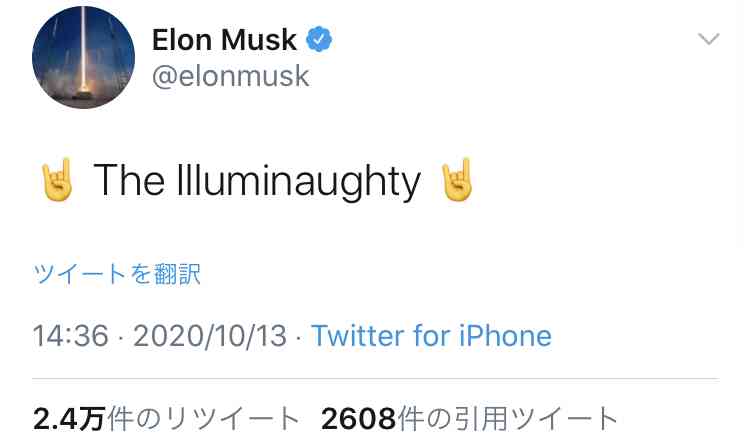Click the dot between time and date

pyautogui.click(x=121, y=336)
